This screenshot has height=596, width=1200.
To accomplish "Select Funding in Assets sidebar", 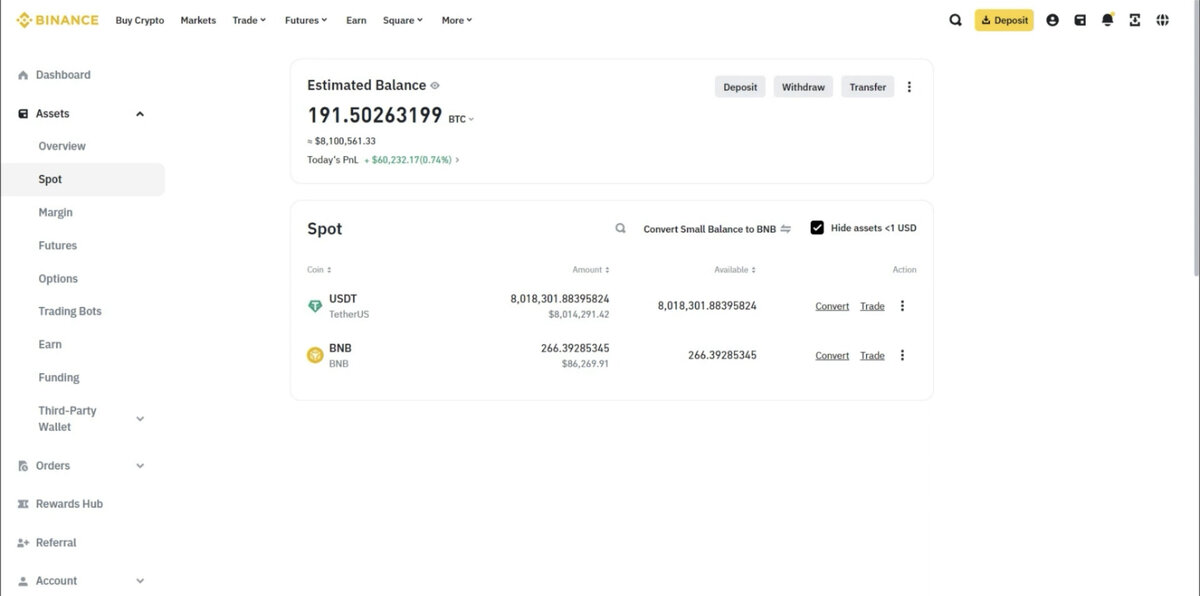I will coord(59,378).
